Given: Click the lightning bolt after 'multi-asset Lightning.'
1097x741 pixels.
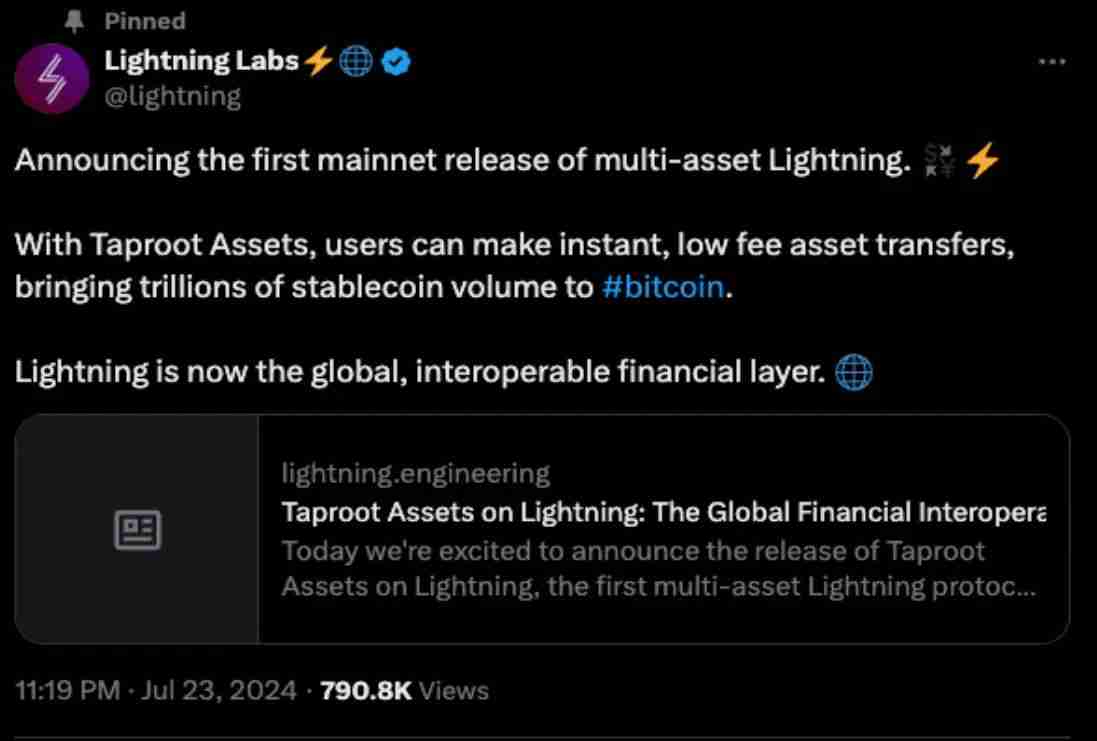Looking at the screenshot, I should pyautogui.click(x=983, y=160).
